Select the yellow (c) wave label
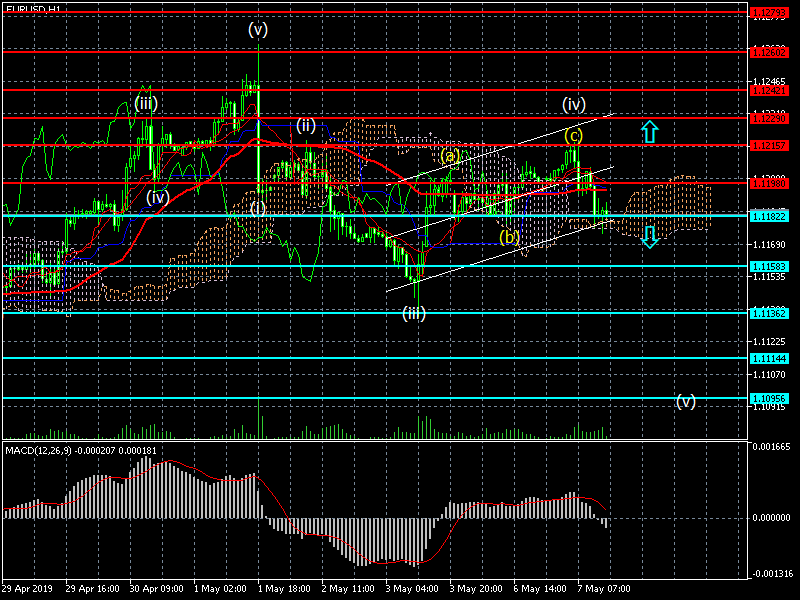The height and width of the screenshot is (600, 800). tap(573, 134)
